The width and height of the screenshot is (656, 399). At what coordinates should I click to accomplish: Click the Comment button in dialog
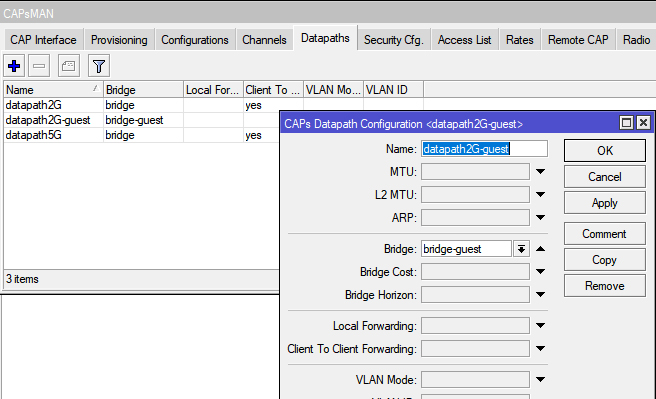pyautogui.click(x=605, y=234)
